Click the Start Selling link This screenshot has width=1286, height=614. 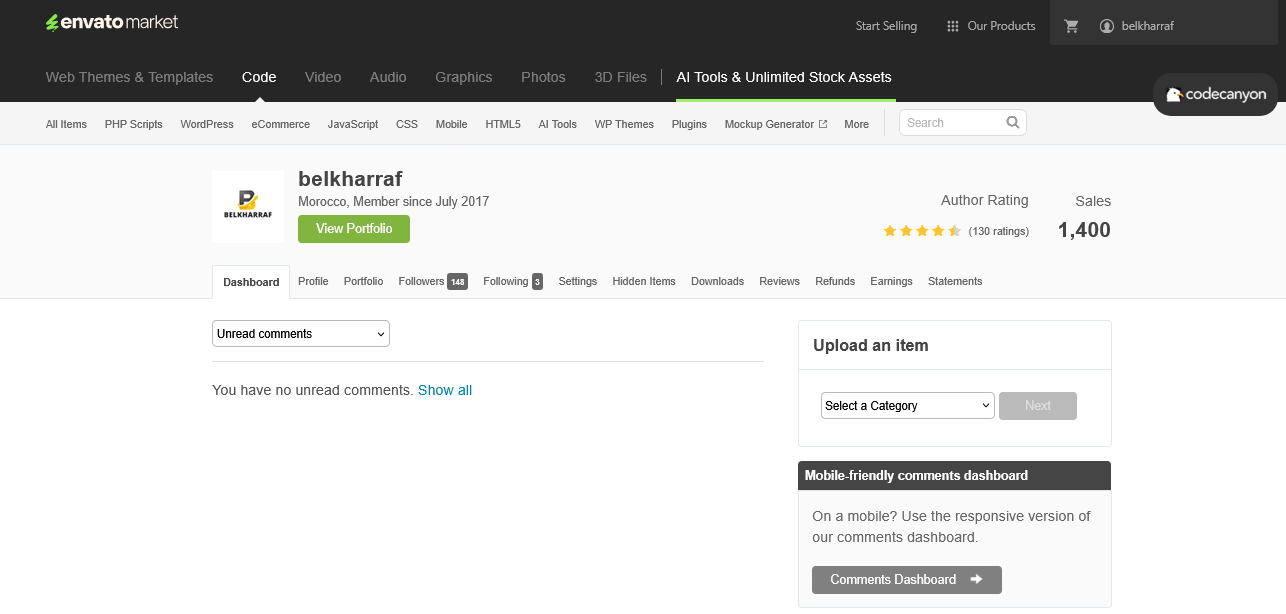tap(886, 25)
